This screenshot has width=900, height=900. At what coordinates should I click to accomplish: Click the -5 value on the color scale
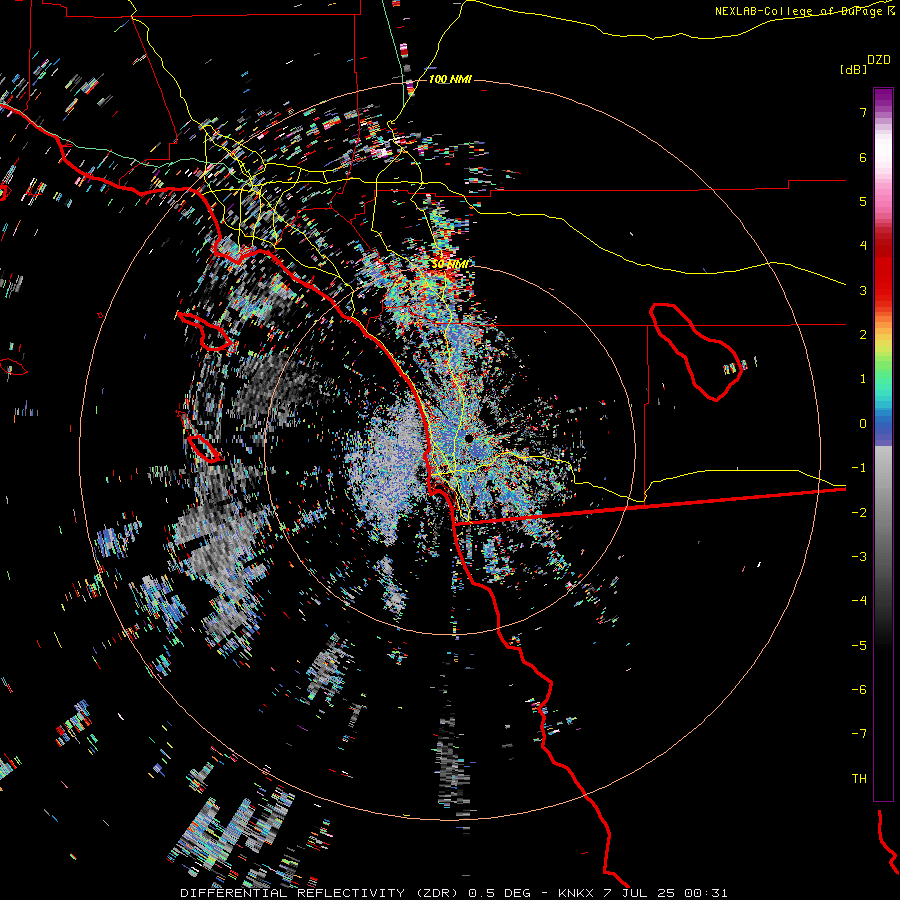(859, 646)
